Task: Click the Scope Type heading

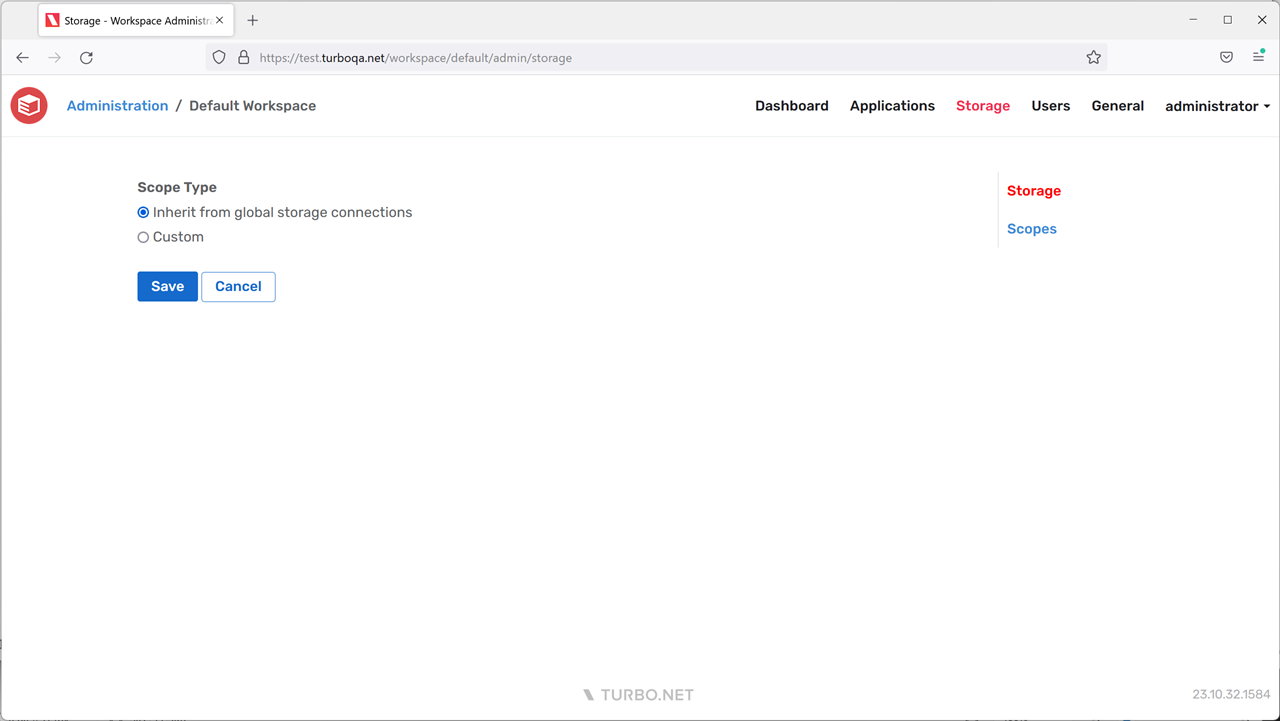Action: [x=177, y=188]
